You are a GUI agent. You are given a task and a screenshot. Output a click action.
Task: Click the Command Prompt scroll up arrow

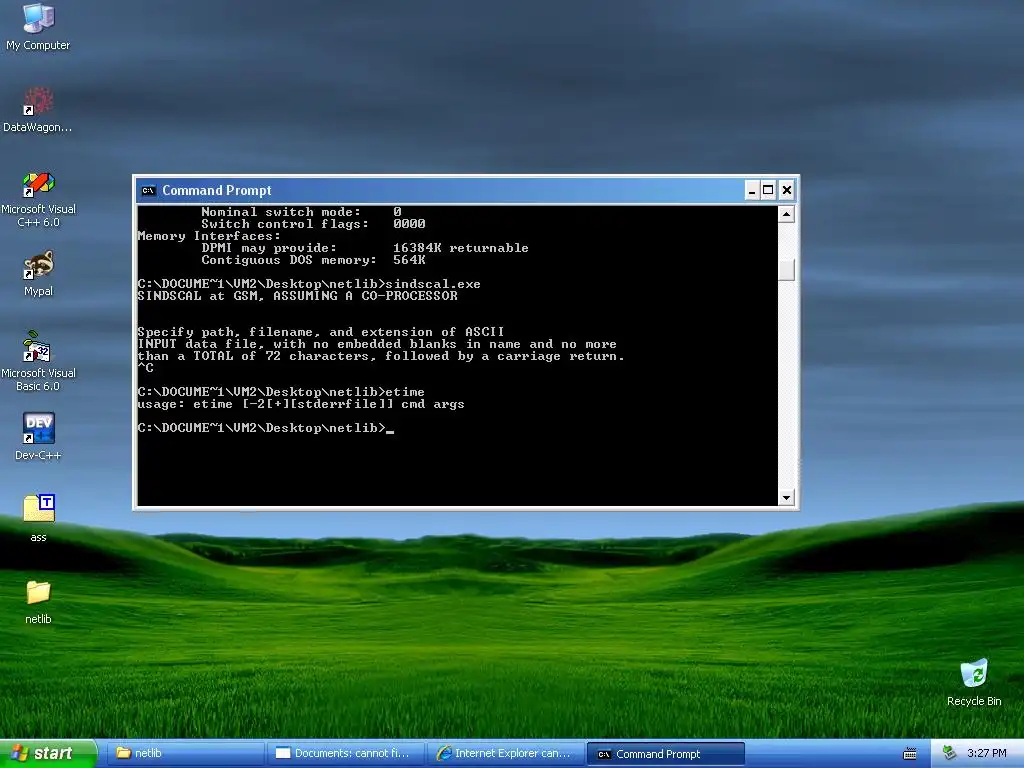[786, 214]
